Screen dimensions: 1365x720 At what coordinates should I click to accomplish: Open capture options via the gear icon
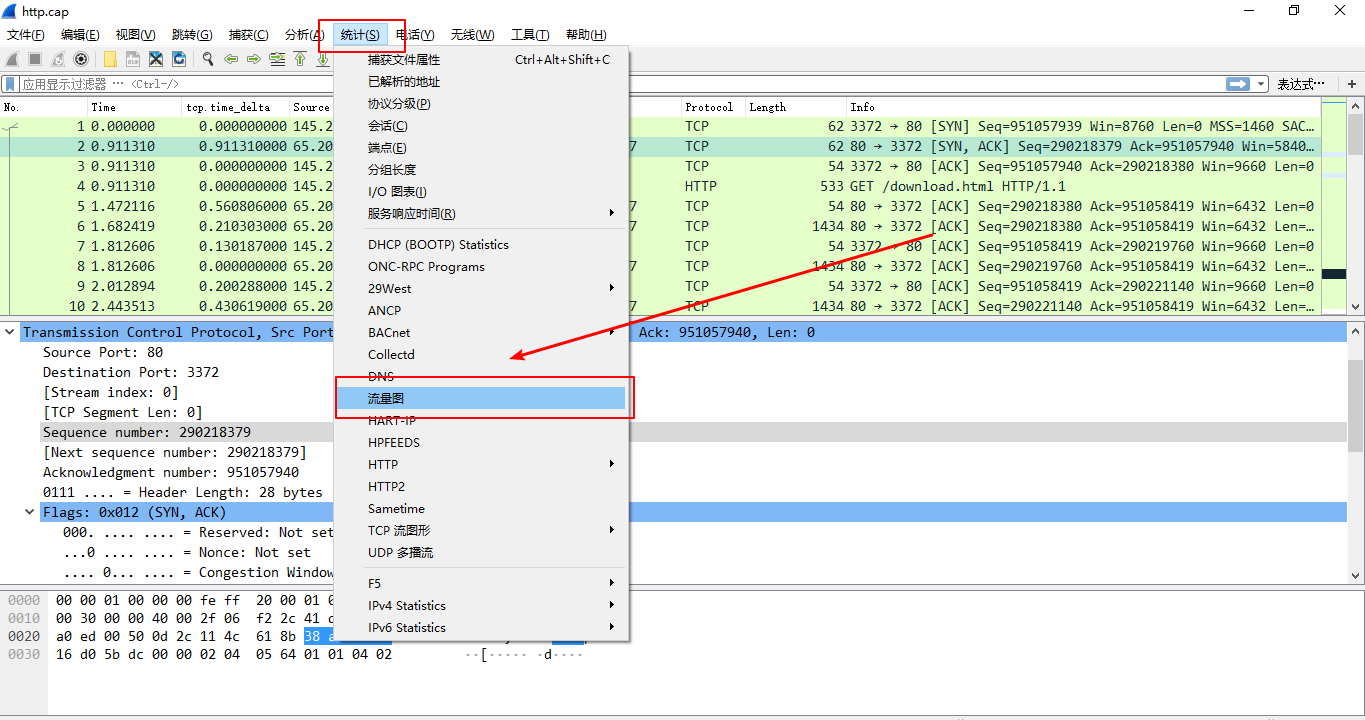tap(81, 59)
